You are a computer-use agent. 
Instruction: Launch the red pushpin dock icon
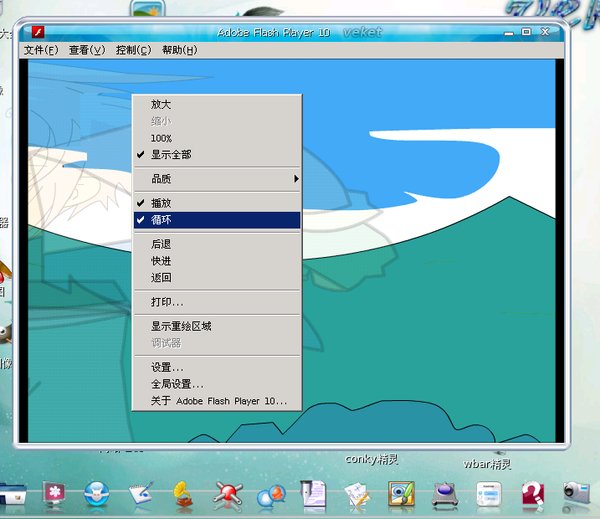(229, 493)
